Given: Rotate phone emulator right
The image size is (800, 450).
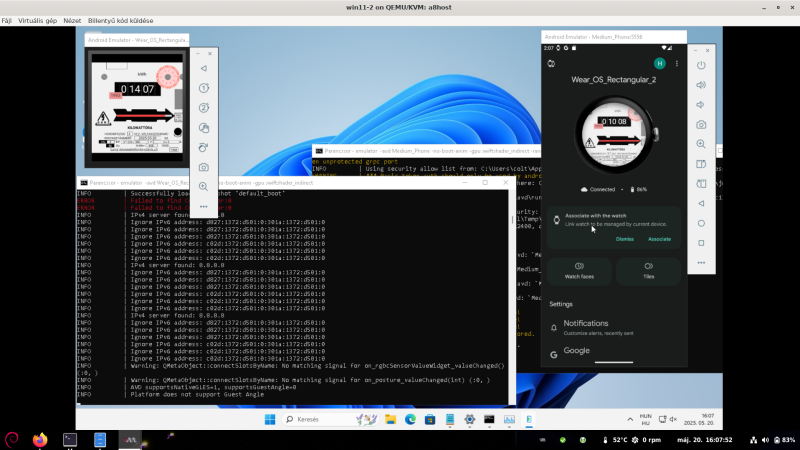Looking at the screenshot, I should click(701, 184).
